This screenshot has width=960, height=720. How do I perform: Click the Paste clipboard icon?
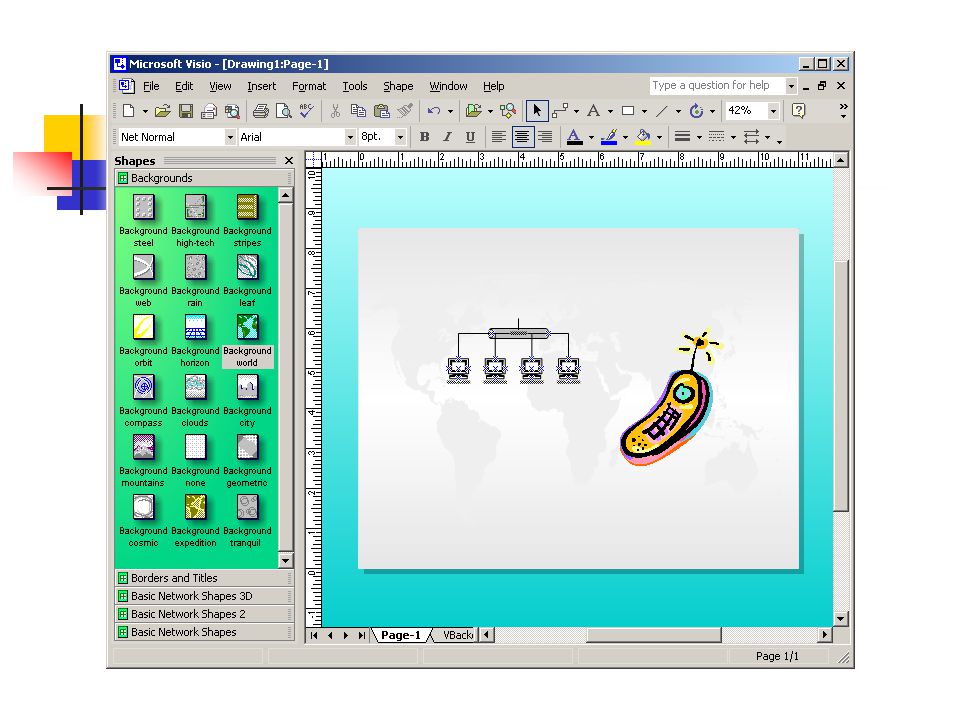[381, 111]
